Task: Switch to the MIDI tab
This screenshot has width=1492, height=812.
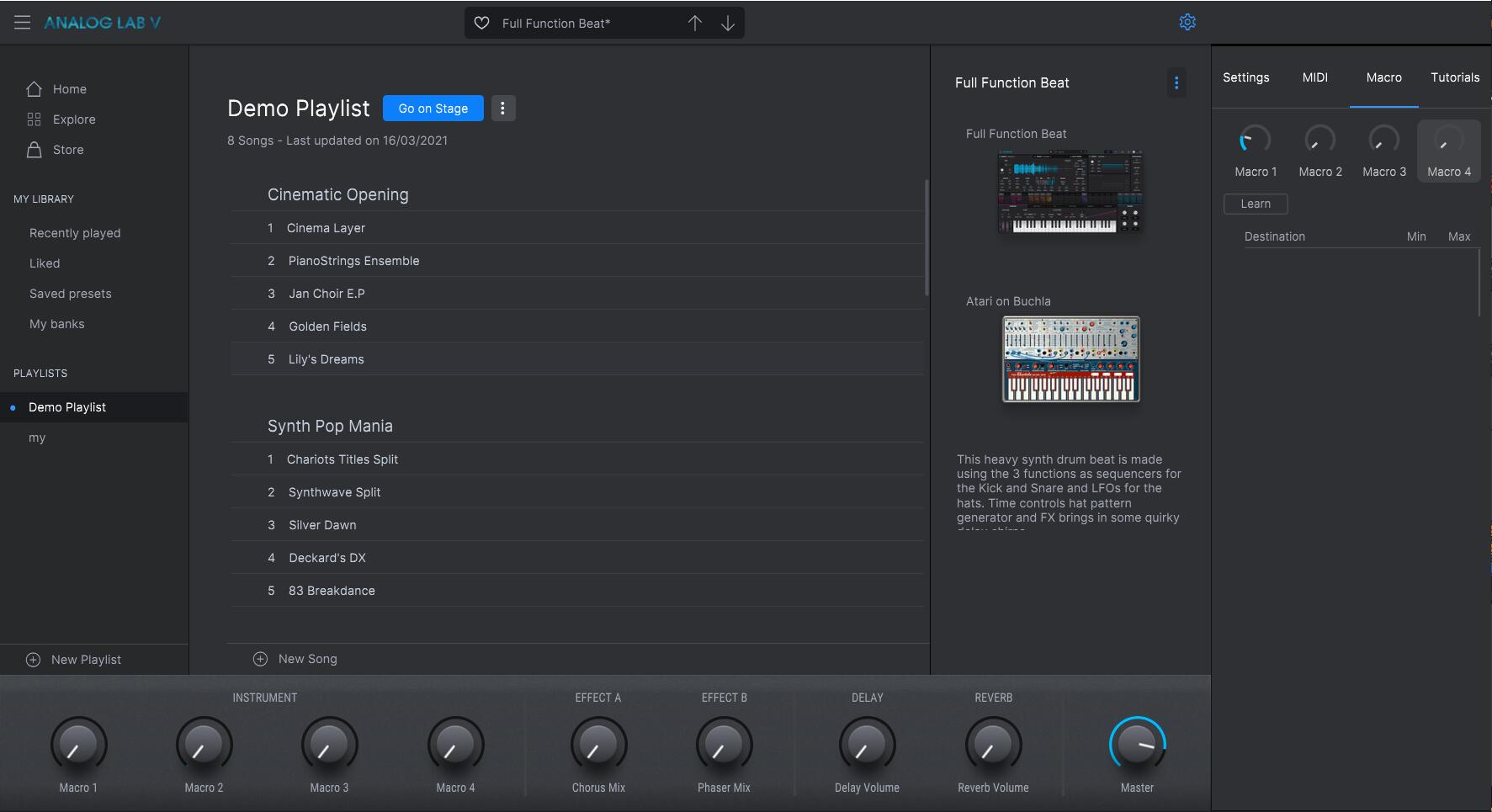Action: (1314, 77)
